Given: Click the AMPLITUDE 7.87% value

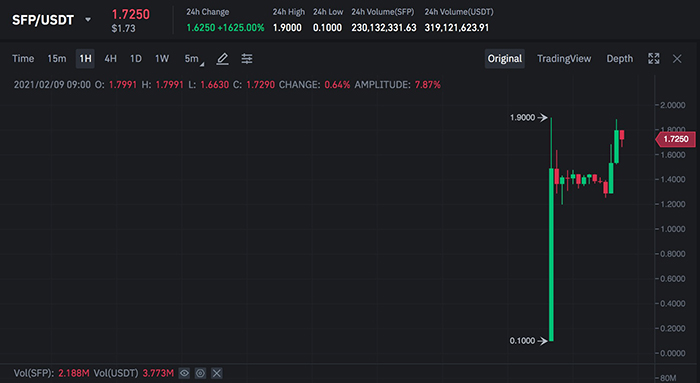Looking at the screenshot, I should (x=428, y=85).
